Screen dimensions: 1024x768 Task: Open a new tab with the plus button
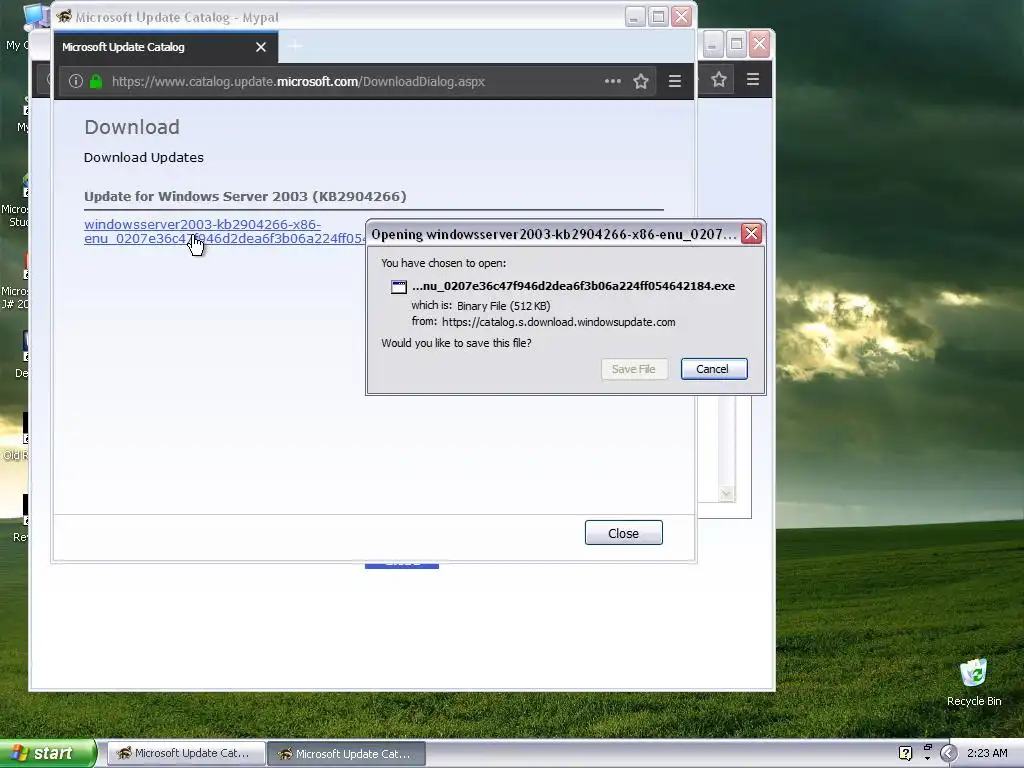point(295,46)
